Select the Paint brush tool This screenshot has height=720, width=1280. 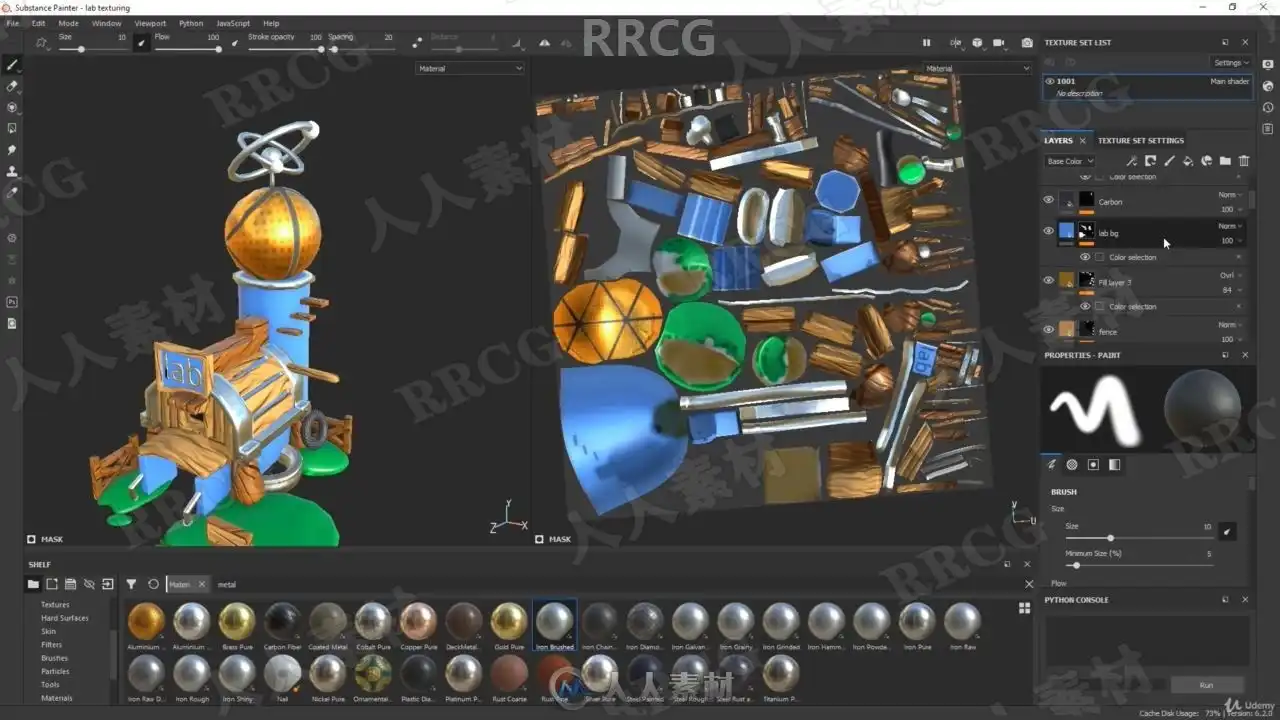coord(12,65)
